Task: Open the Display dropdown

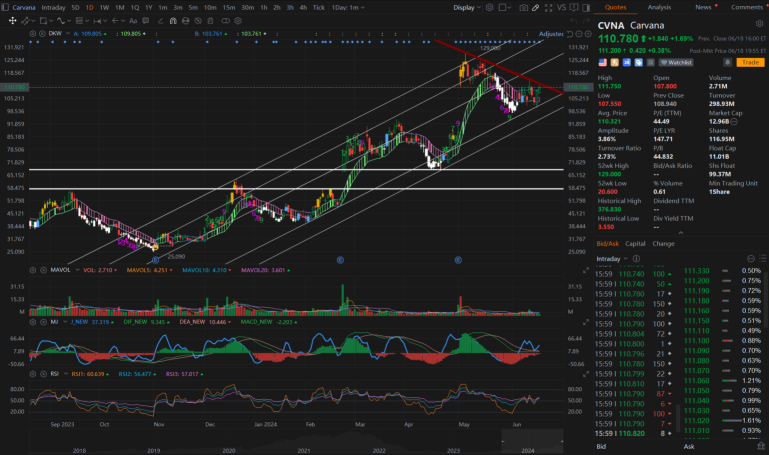Action: [x=467, y=7]
